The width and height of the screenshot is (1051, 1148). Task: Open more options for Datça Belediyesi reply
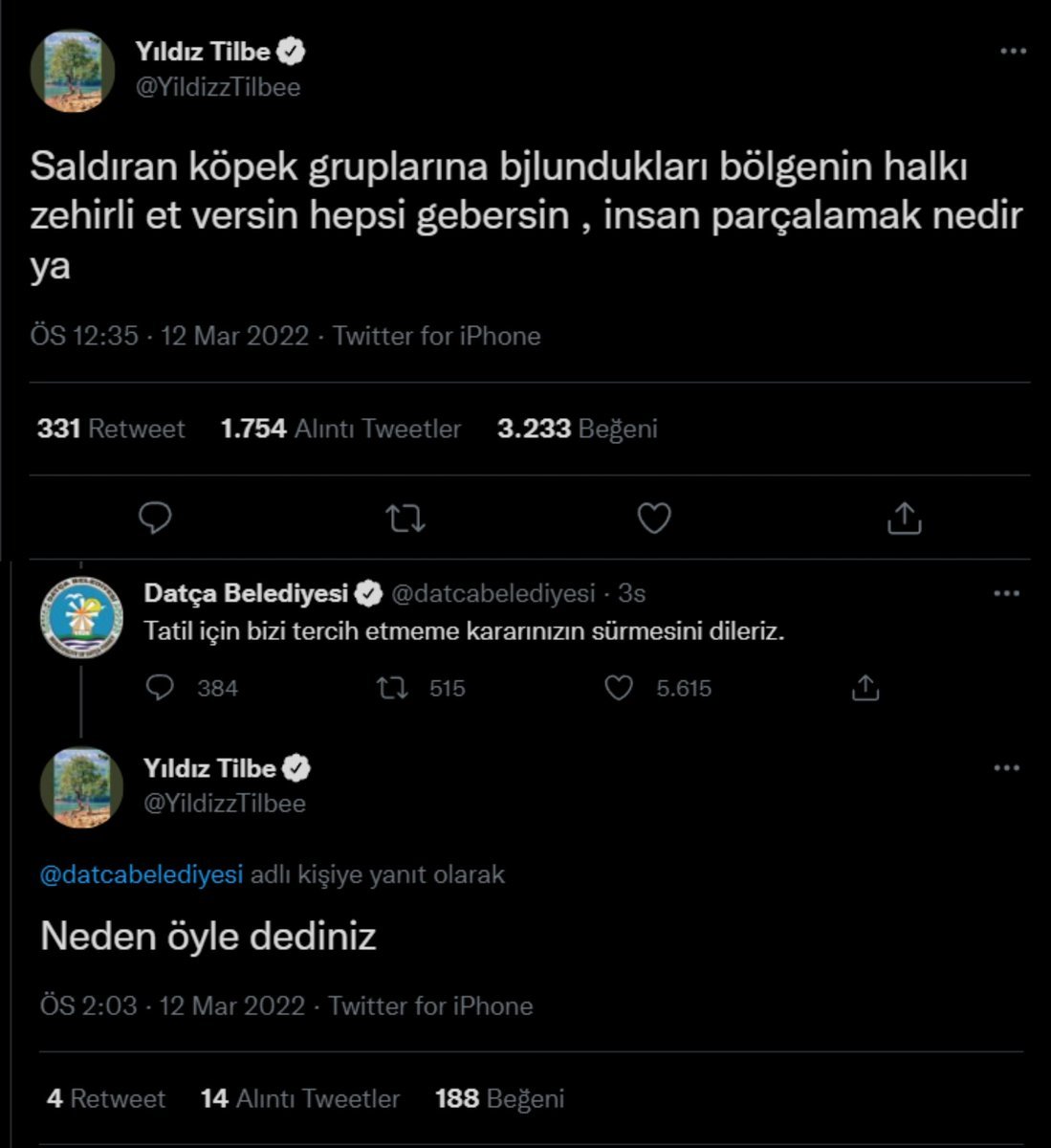(x=1006, y=594)
